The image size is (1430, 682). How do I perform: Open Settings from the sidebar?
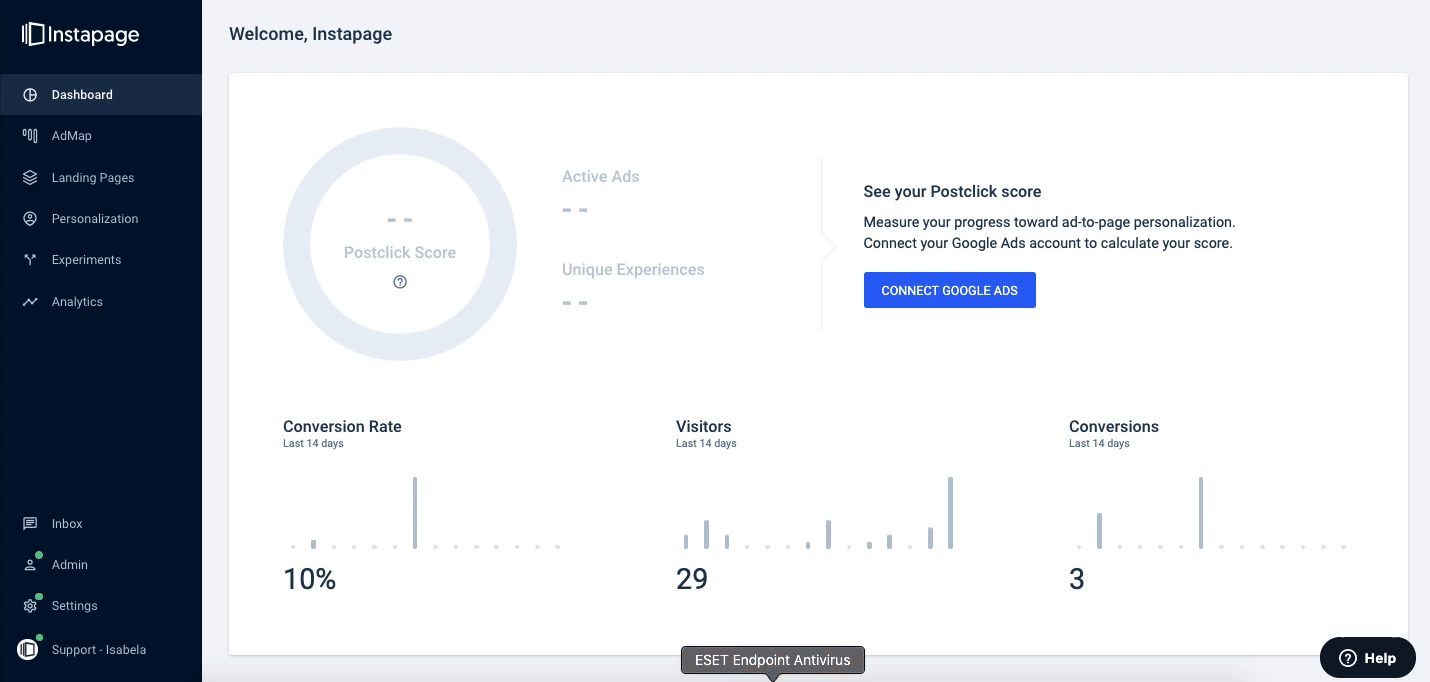tap(101, 606)
